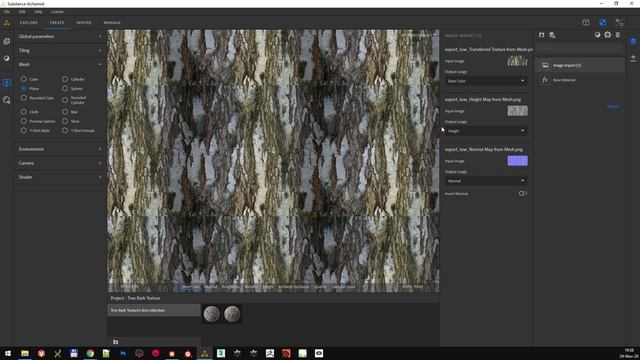Open the Windows Start button
This screenshot has width=640, height=360.
click(x=8, y=353)
